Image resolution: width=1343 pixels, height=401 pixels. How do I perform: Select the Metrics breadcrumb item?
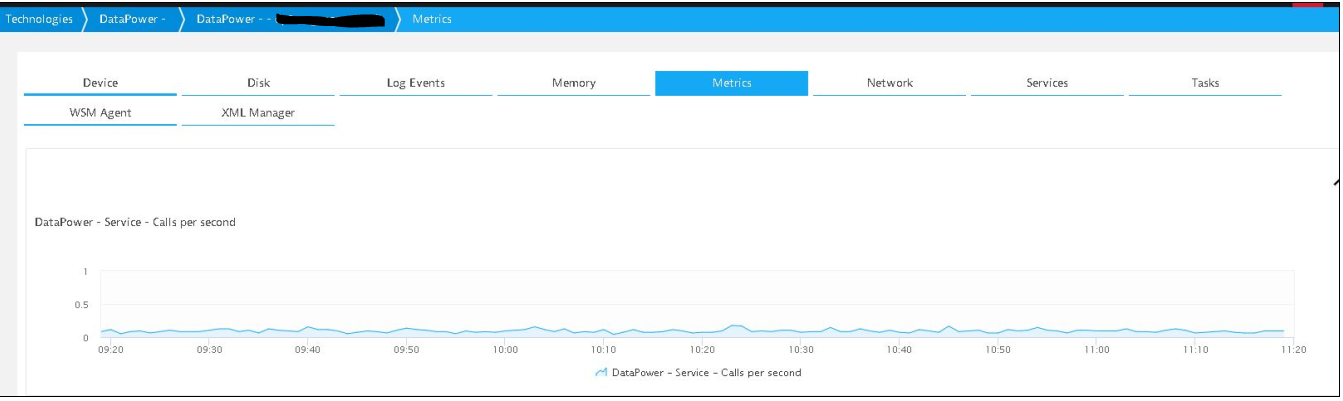pos(432,19)
